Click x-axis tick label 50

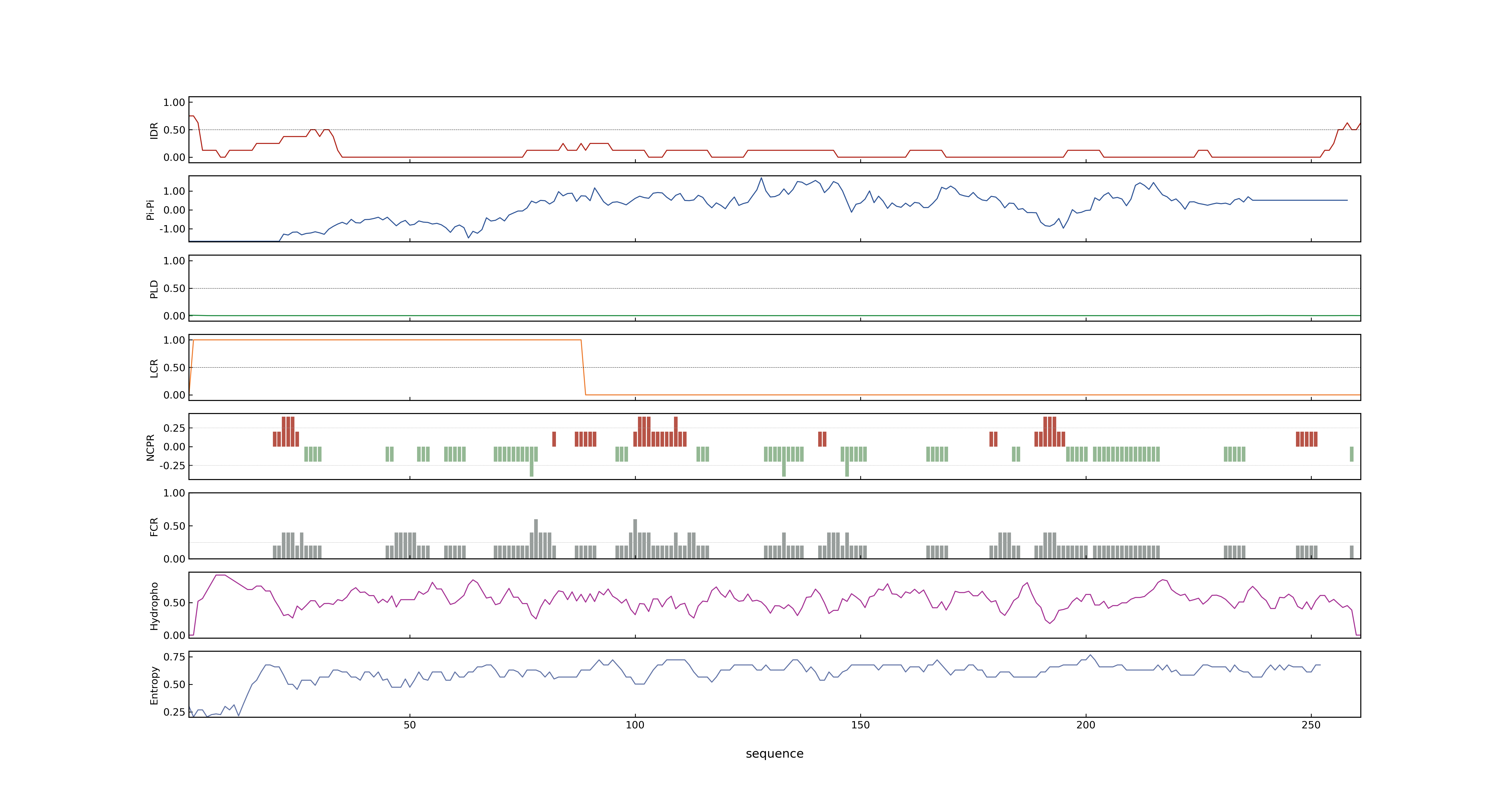point(410,725)
